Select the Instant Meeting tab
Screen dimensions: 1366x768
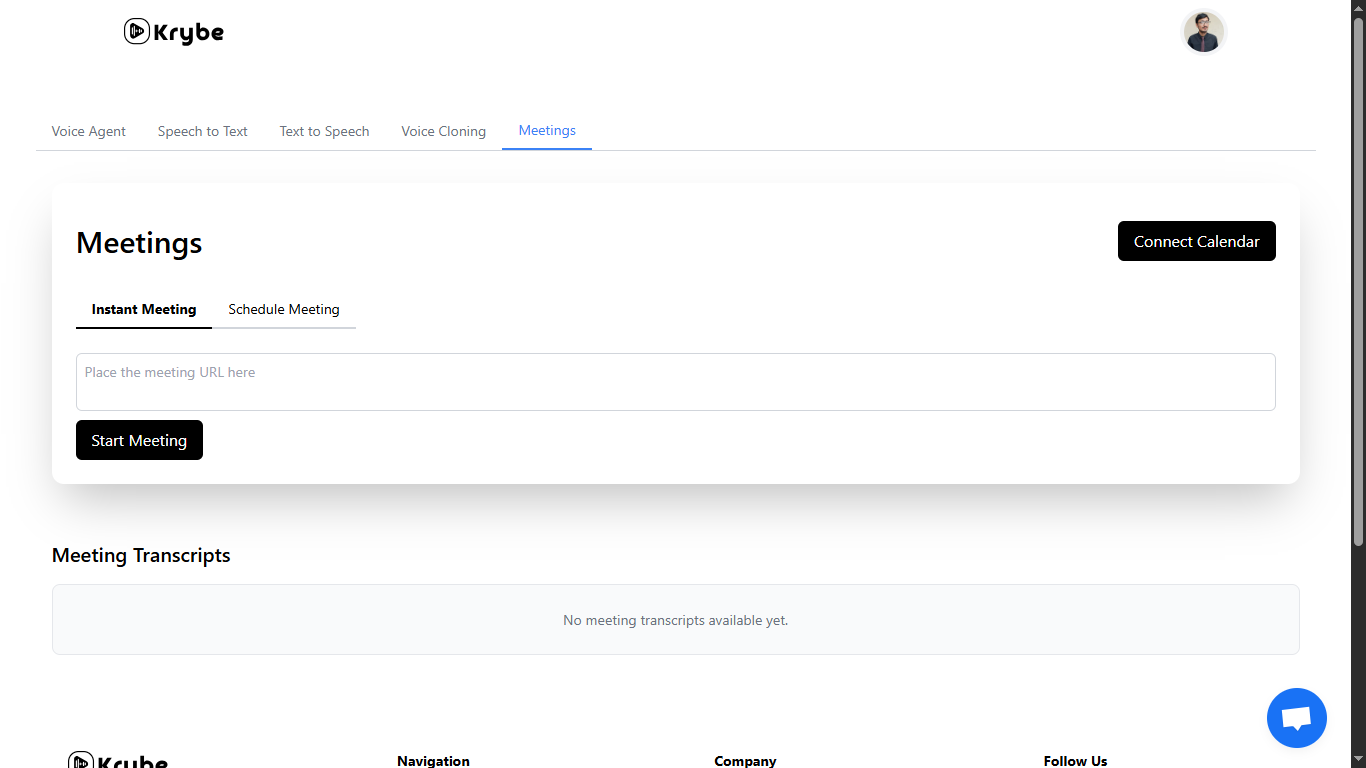pyautogui.click(x=144, y=309)
